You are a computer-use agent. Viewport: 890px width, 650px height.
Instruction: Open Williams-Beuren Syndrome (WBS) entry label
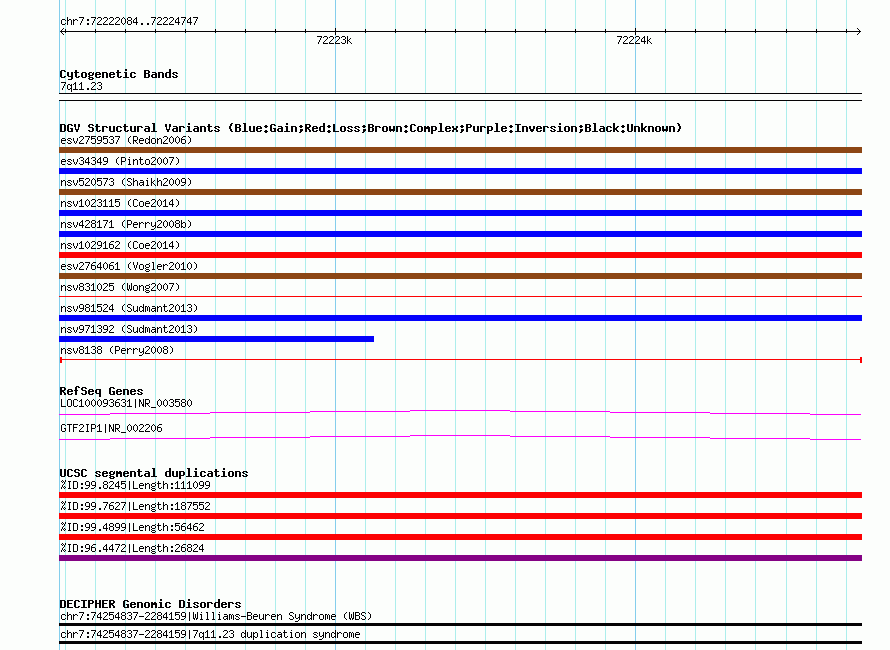pos(216,617)
